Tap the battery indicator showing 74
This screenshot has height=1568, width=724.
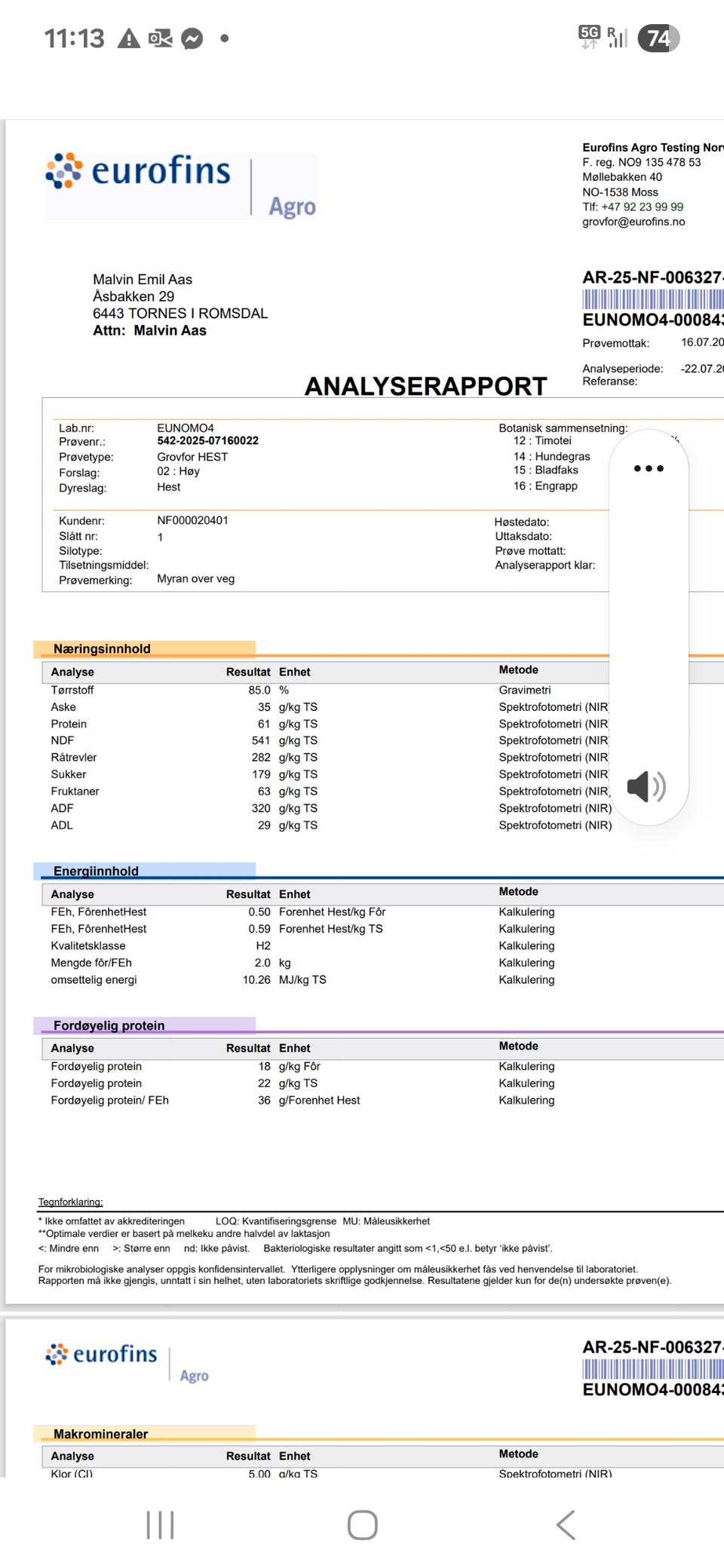658,38
